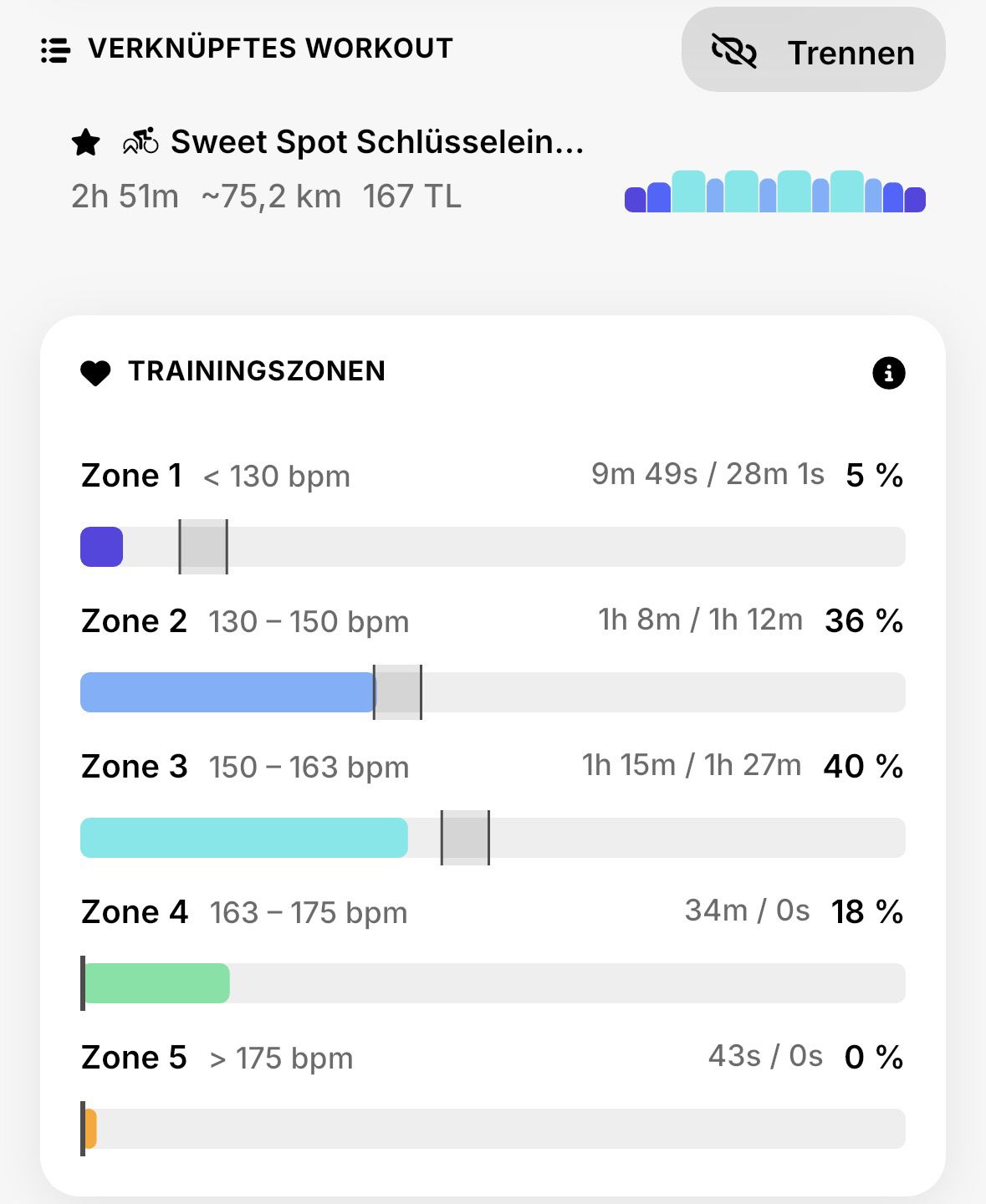This screenshot has width=986, height=1204.
Task: Tap the workout interval profile thumbnail
Action: click(x=775, y=191)
